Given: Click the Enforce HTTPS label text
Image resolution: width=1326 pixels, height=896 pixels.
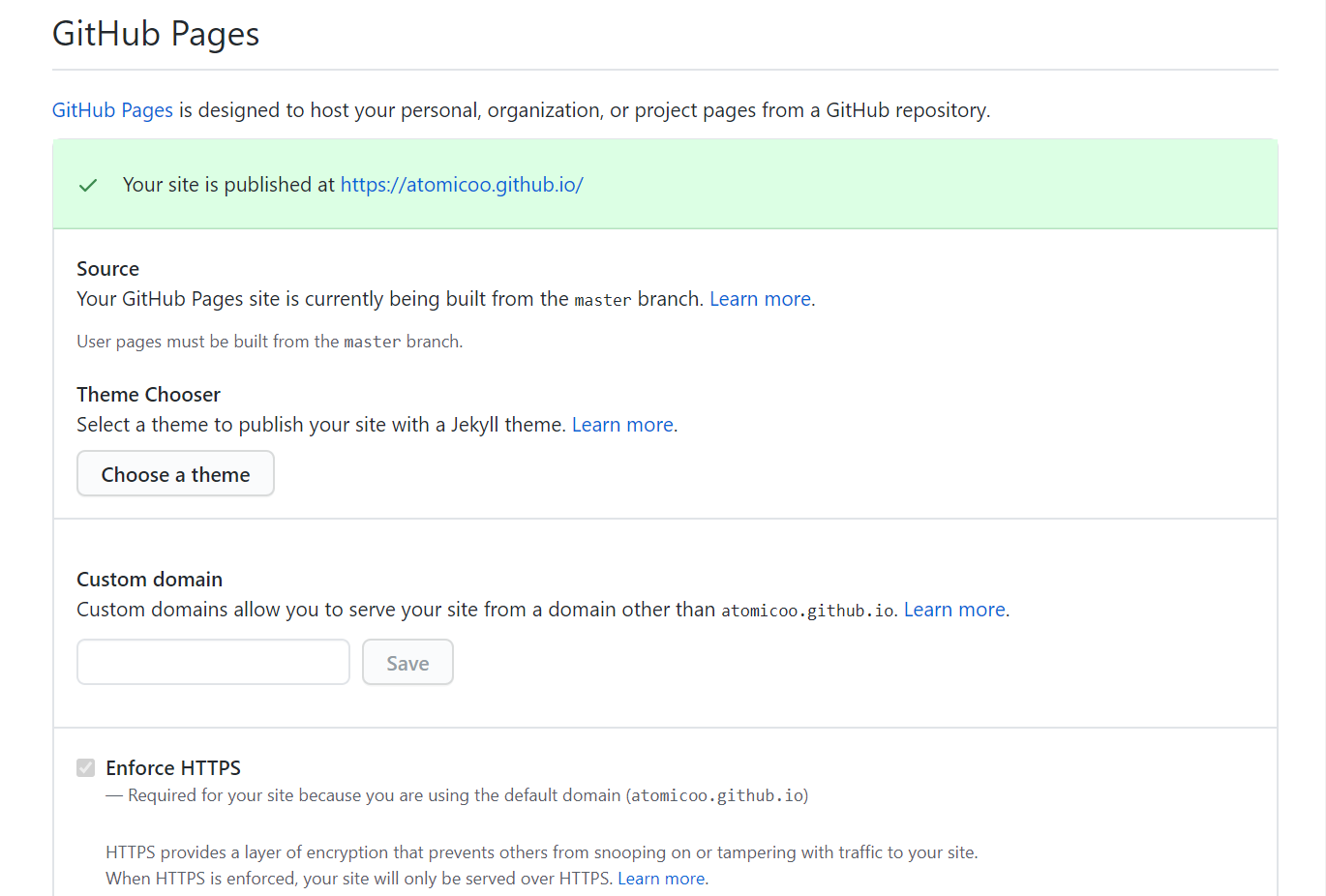Looking at the screenshot, I should (x=173, y=768).
